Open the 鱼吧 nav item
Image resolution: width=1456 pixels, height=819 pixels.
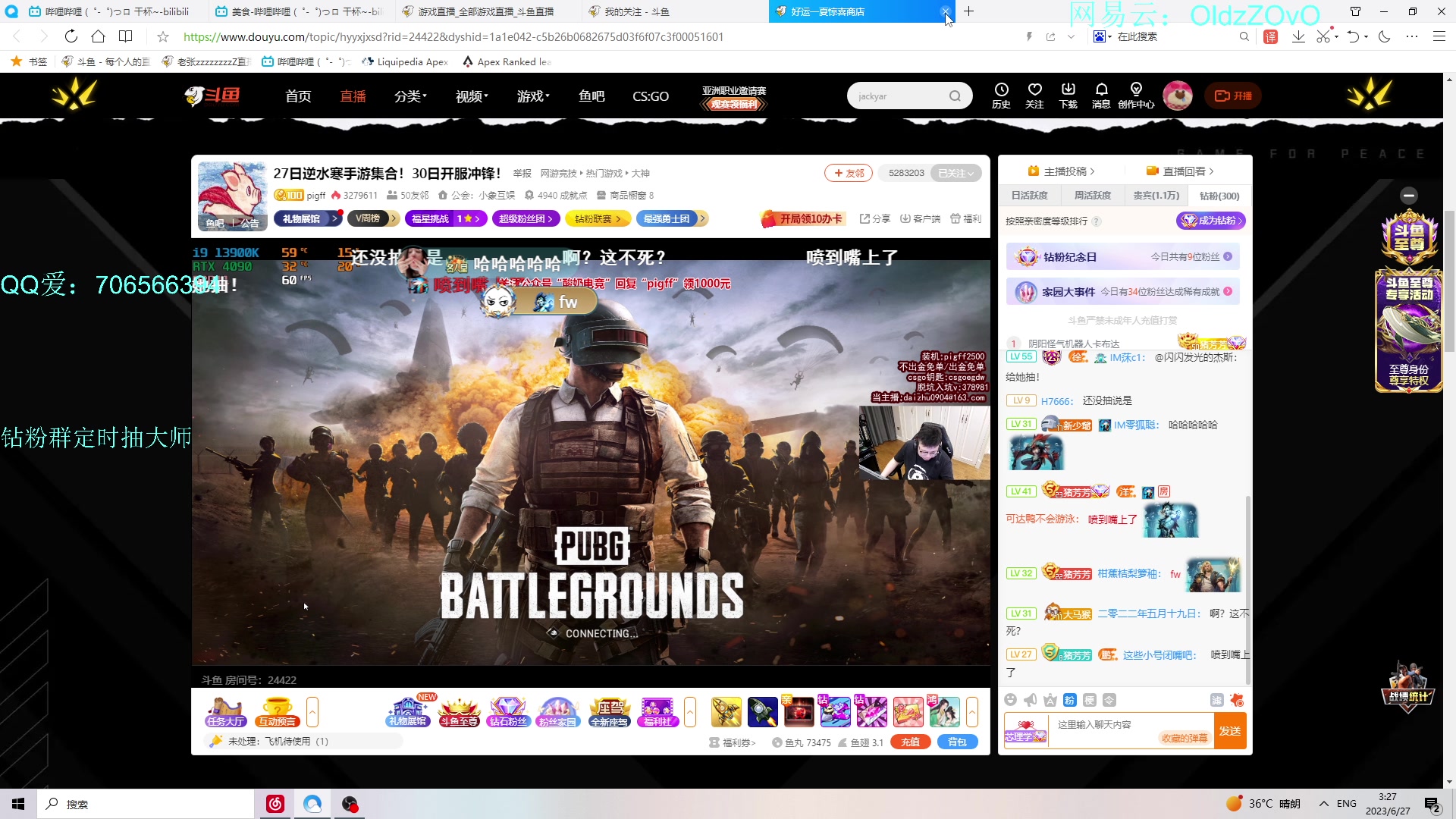(591, 96)
